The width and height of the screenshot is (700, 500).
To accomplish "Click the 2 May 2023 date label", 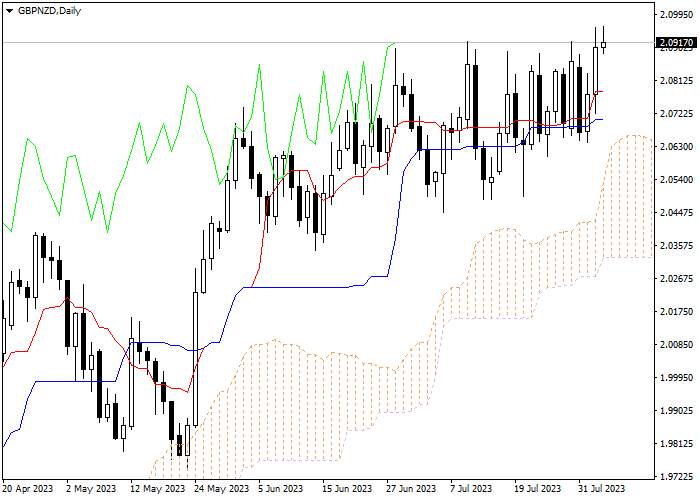I will pyautogui.click(x=91, y=488).
